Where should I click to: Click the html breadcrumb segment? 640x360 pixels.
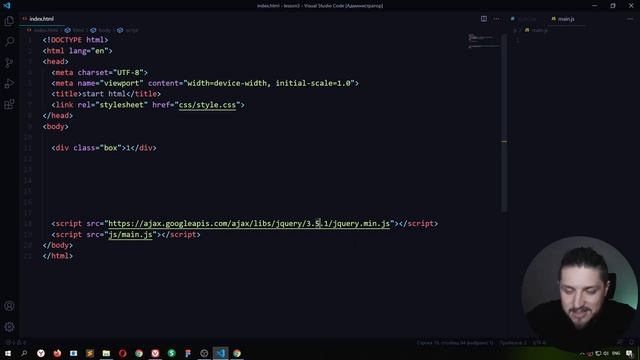click(x=75, y=30)
